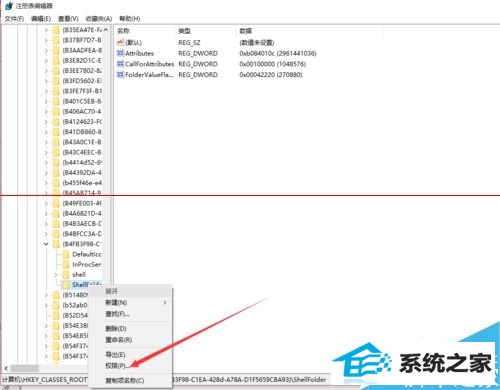Choose 权限(P) in context menu
Viewport: 500px width, 390px height.
(116, 366)
